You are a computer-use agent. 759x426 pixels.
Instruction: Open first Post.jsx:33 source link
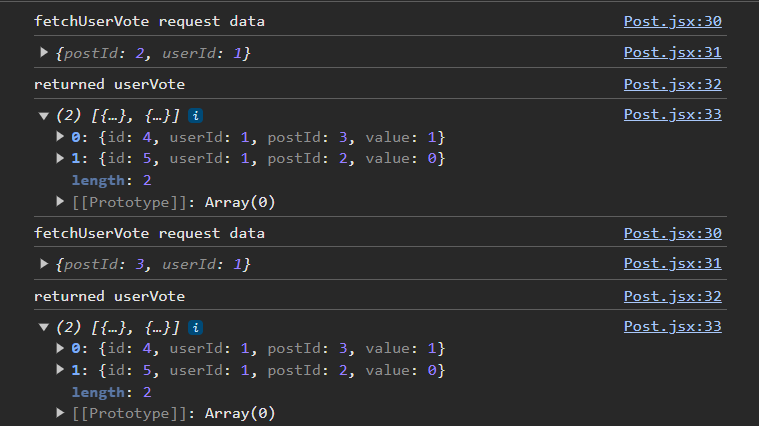point(672,114)
